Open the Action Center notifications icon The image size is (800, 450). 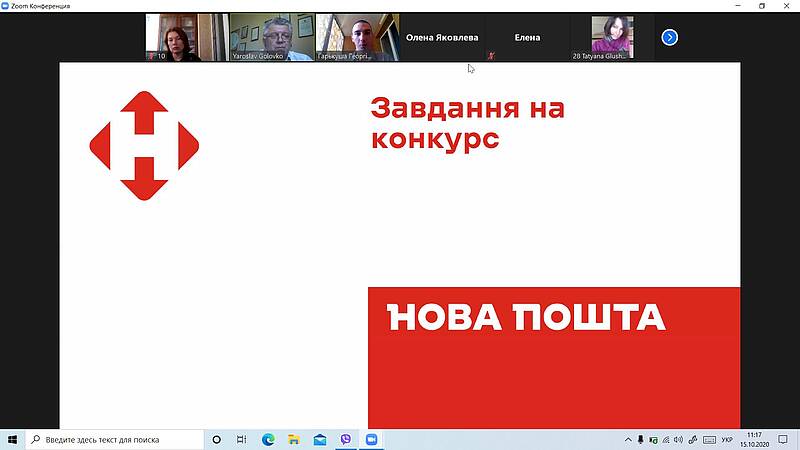coord(783,439)
